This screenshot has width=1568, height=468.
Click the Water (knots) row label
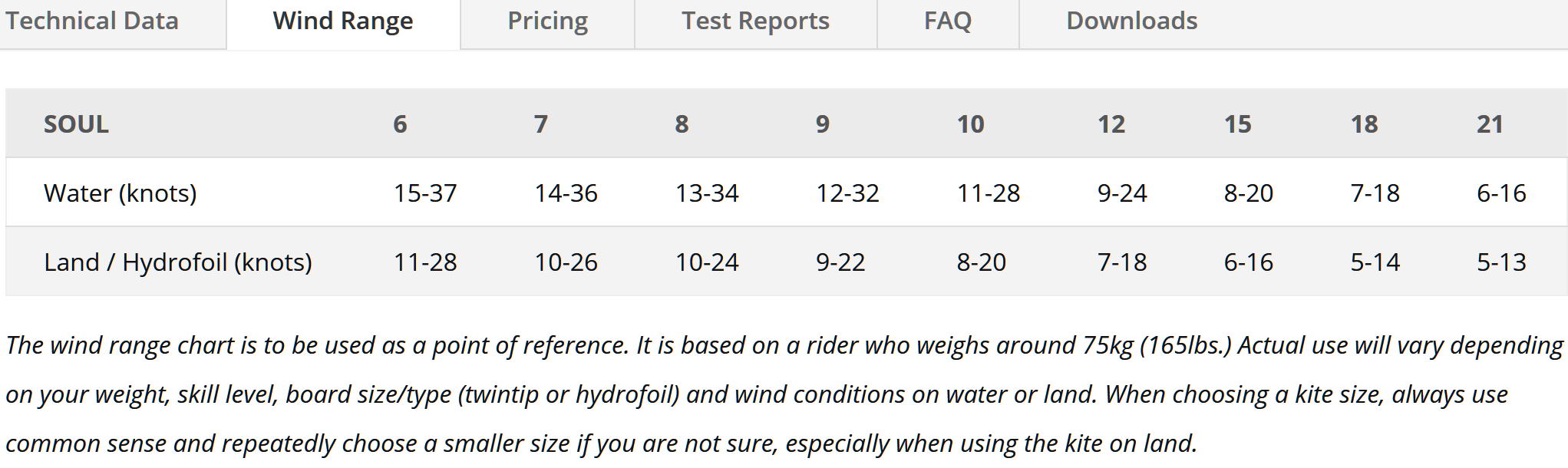(120, 193)
